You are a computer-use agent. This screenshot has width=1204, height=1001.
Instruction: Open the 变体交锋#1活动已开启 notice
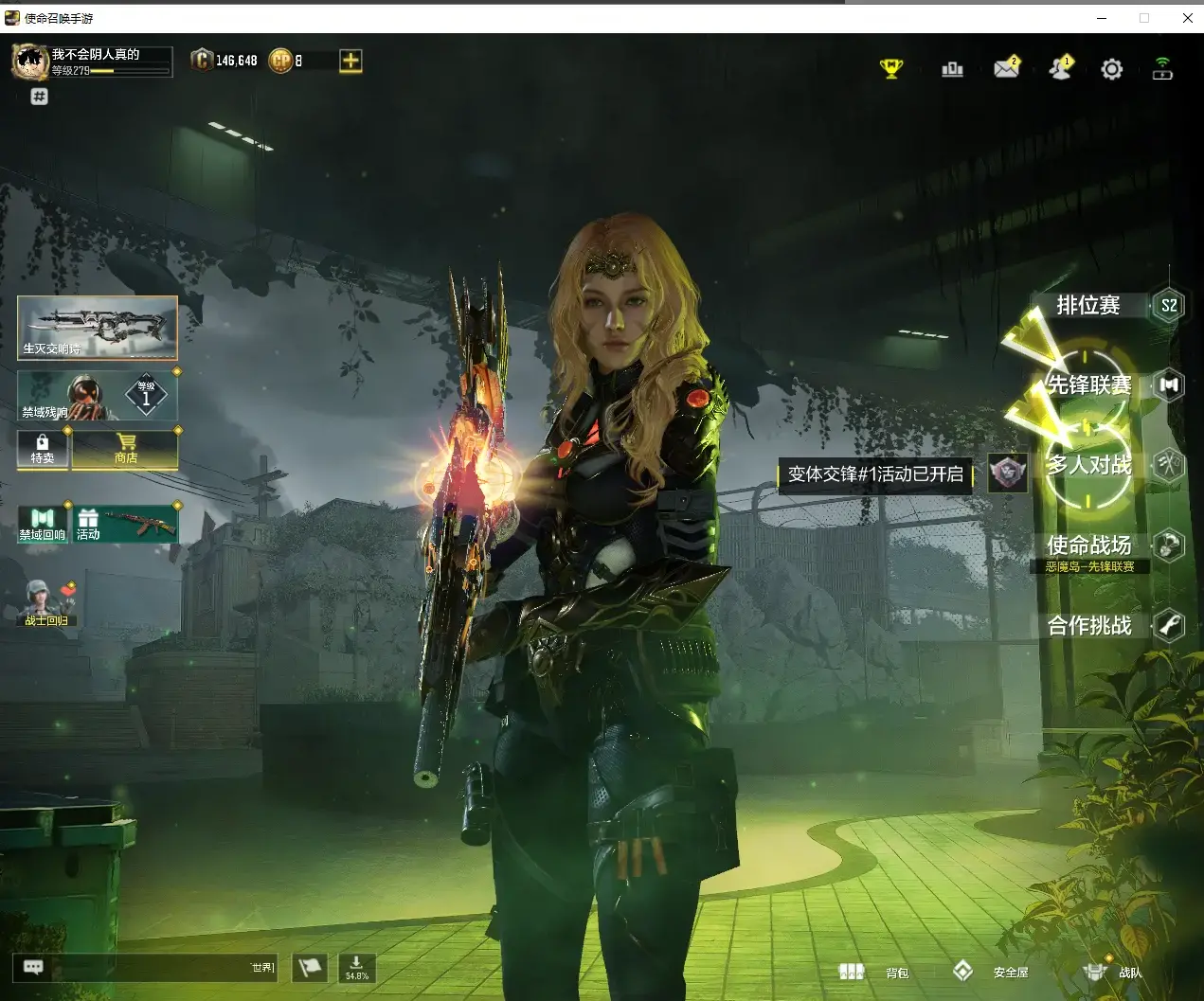(x=875, y=474)
